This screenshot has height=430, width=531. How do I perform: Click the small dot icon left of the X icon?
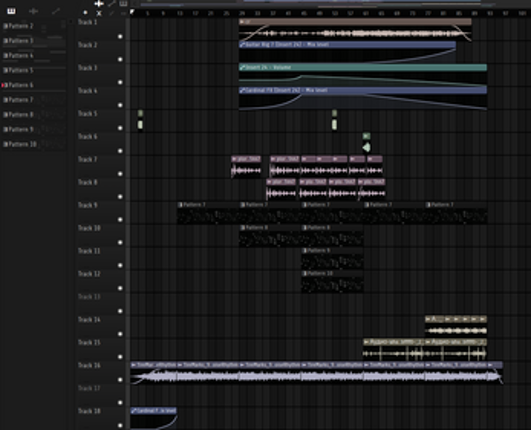coord(85,13)
